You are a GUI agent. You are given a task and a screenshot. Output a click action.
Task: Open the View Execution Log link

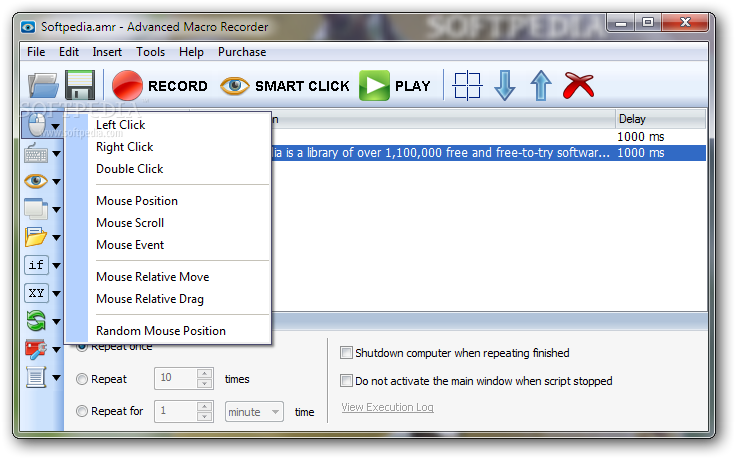(x=387, y=407)
